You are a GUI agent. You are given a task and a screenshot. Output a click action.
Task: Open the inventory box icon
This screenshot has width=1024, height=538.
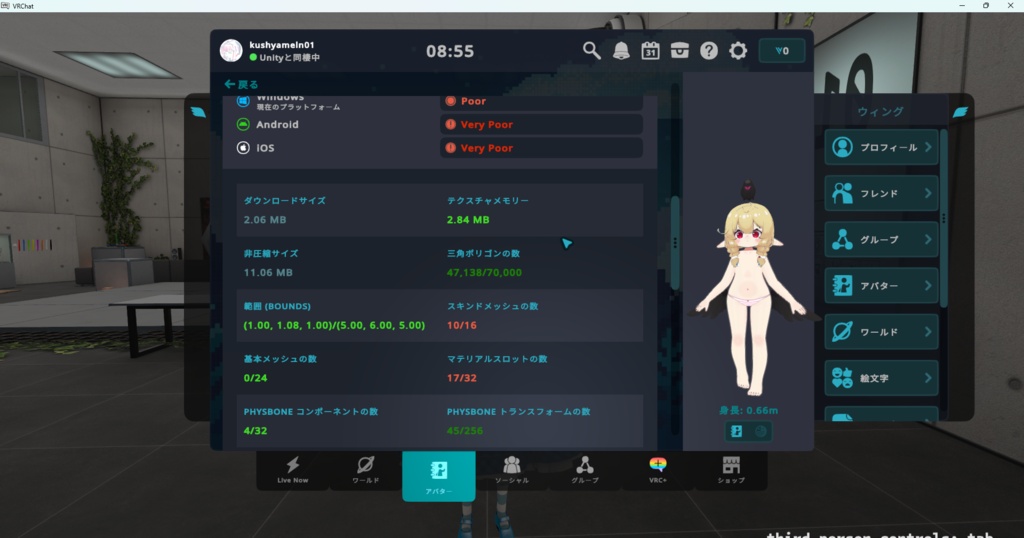[679, 50]
